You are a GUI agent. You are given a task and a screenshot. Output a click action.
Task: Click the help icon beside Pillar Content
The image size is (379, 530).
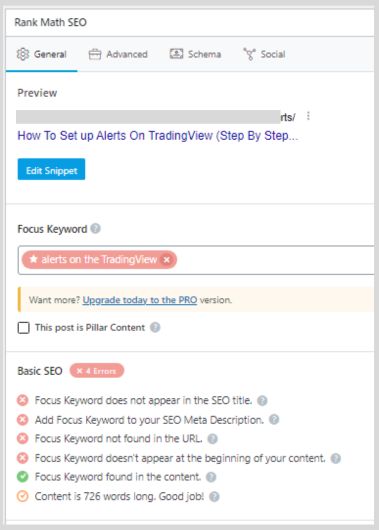tap(155, 327)
